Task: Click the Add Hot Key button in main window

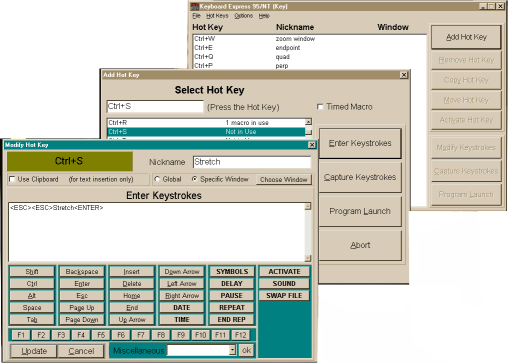Action: click(x=466, y=37)
